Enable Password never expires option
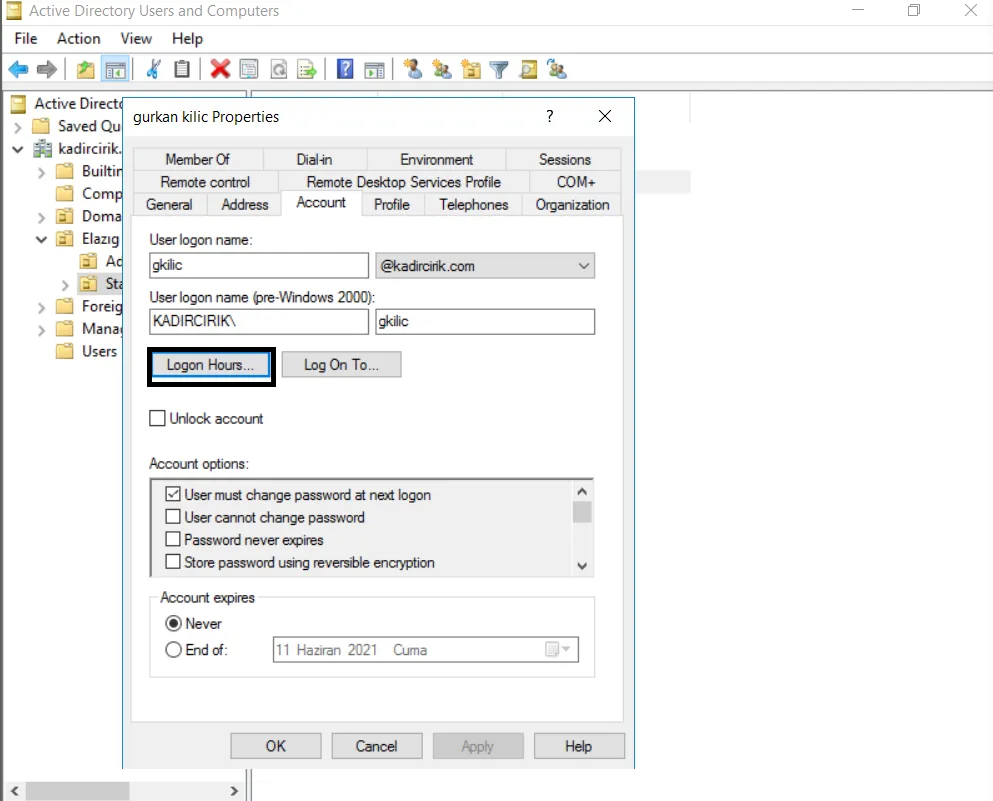 (x=173, y=539)
